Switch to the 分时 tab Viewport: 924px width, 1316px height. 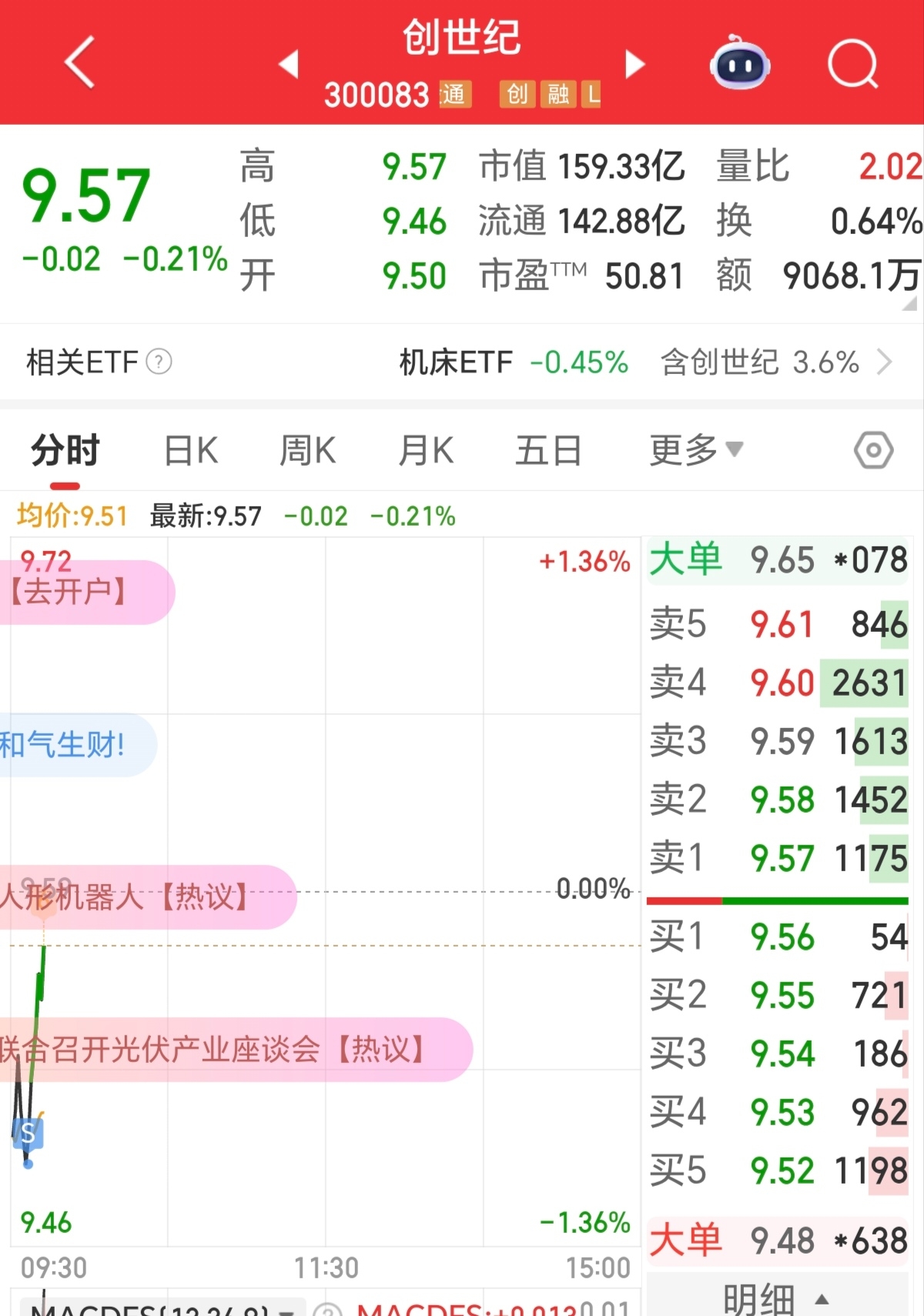[65, 450]
